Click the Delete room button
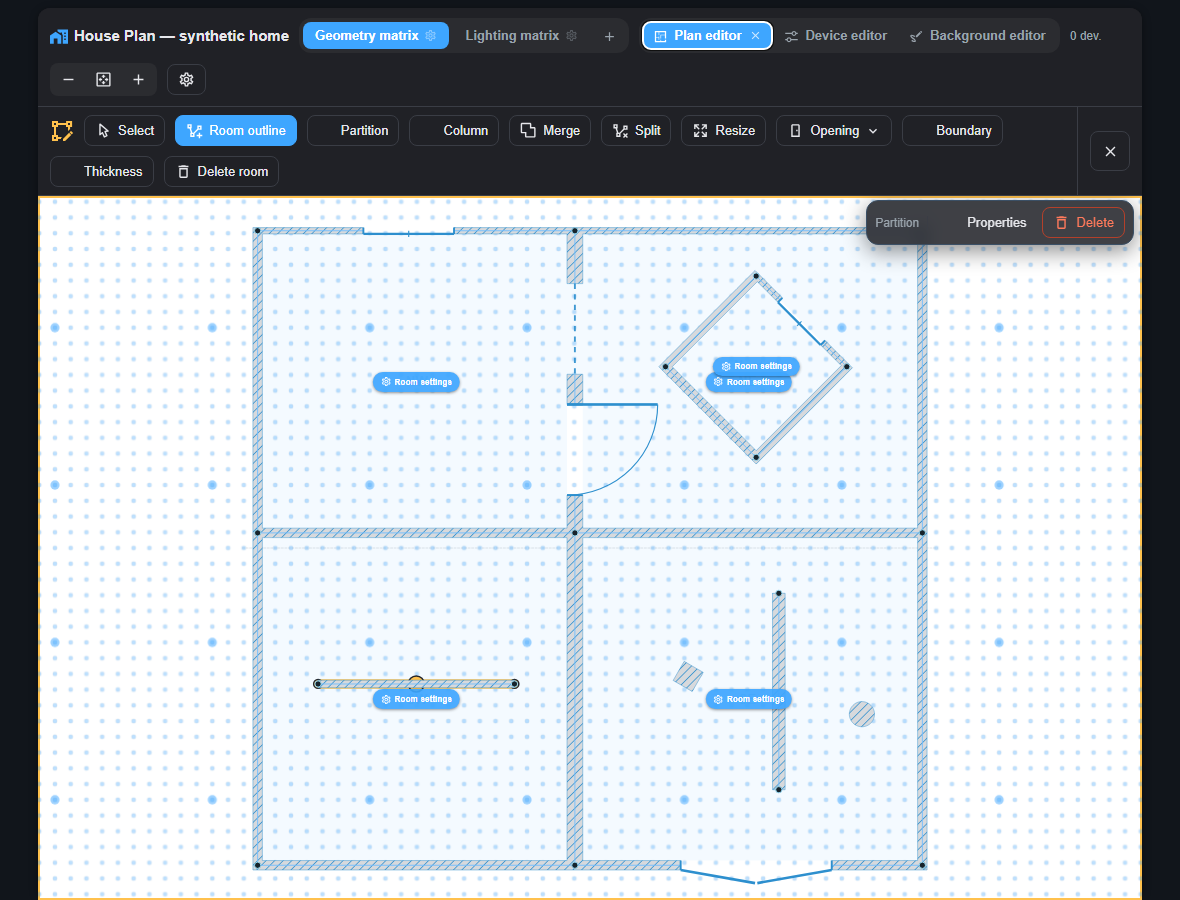Viewport: 1180px width, 900px height. point(222,172)
